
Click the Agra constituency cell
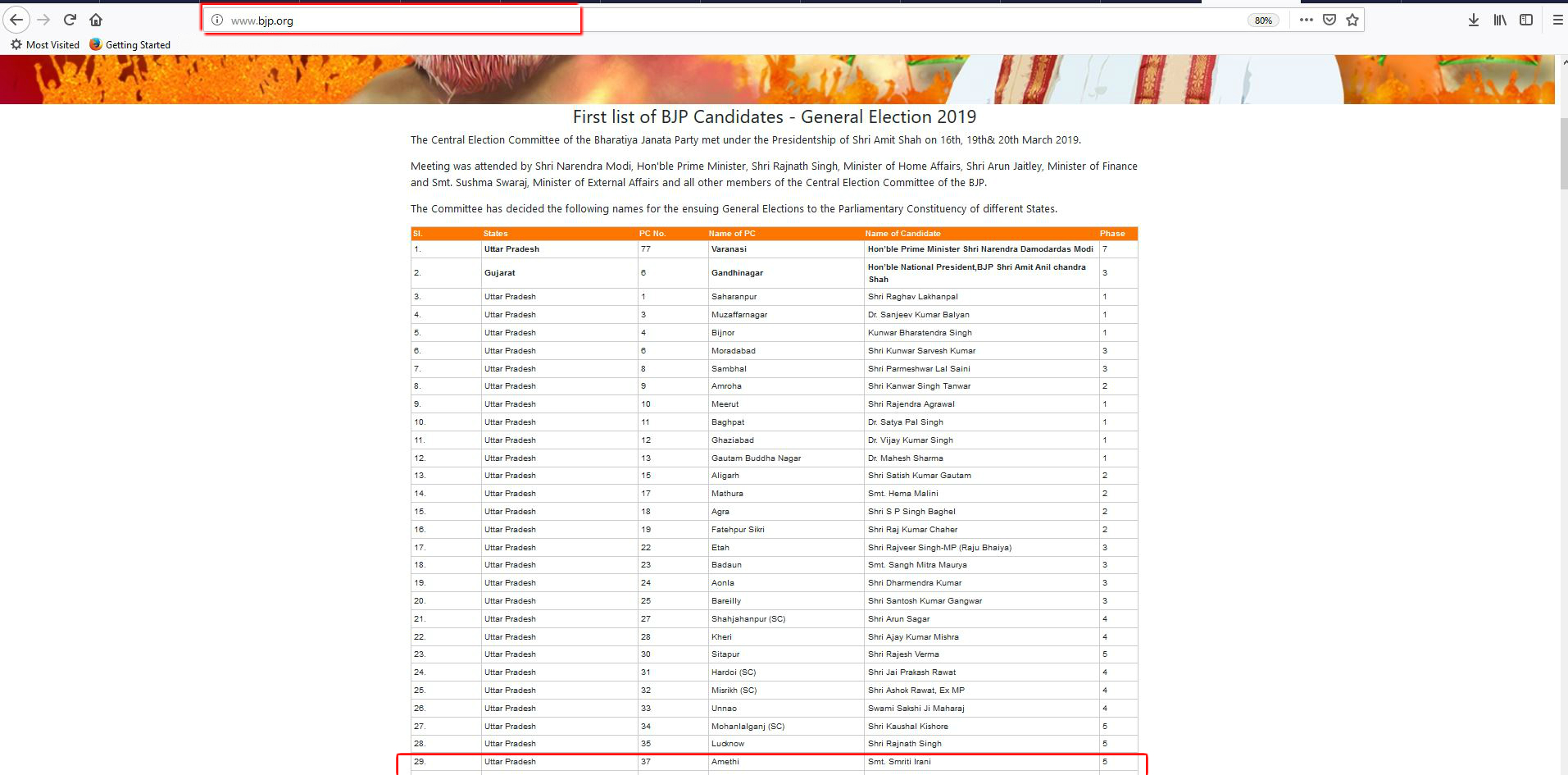(x=786, y=512)
